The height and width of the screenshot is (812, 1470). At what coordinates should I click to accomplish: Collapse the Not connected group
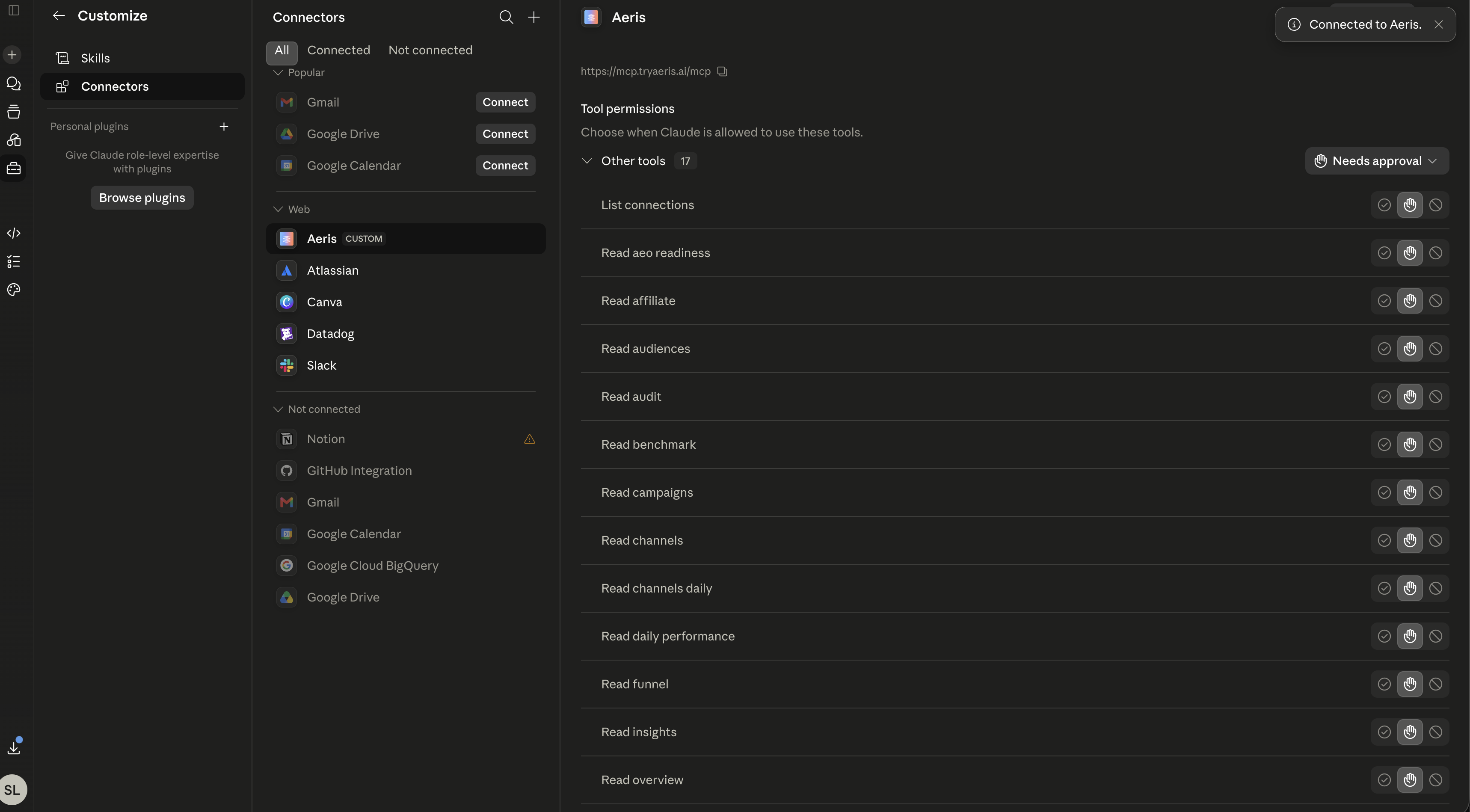(x=278, y=410)
